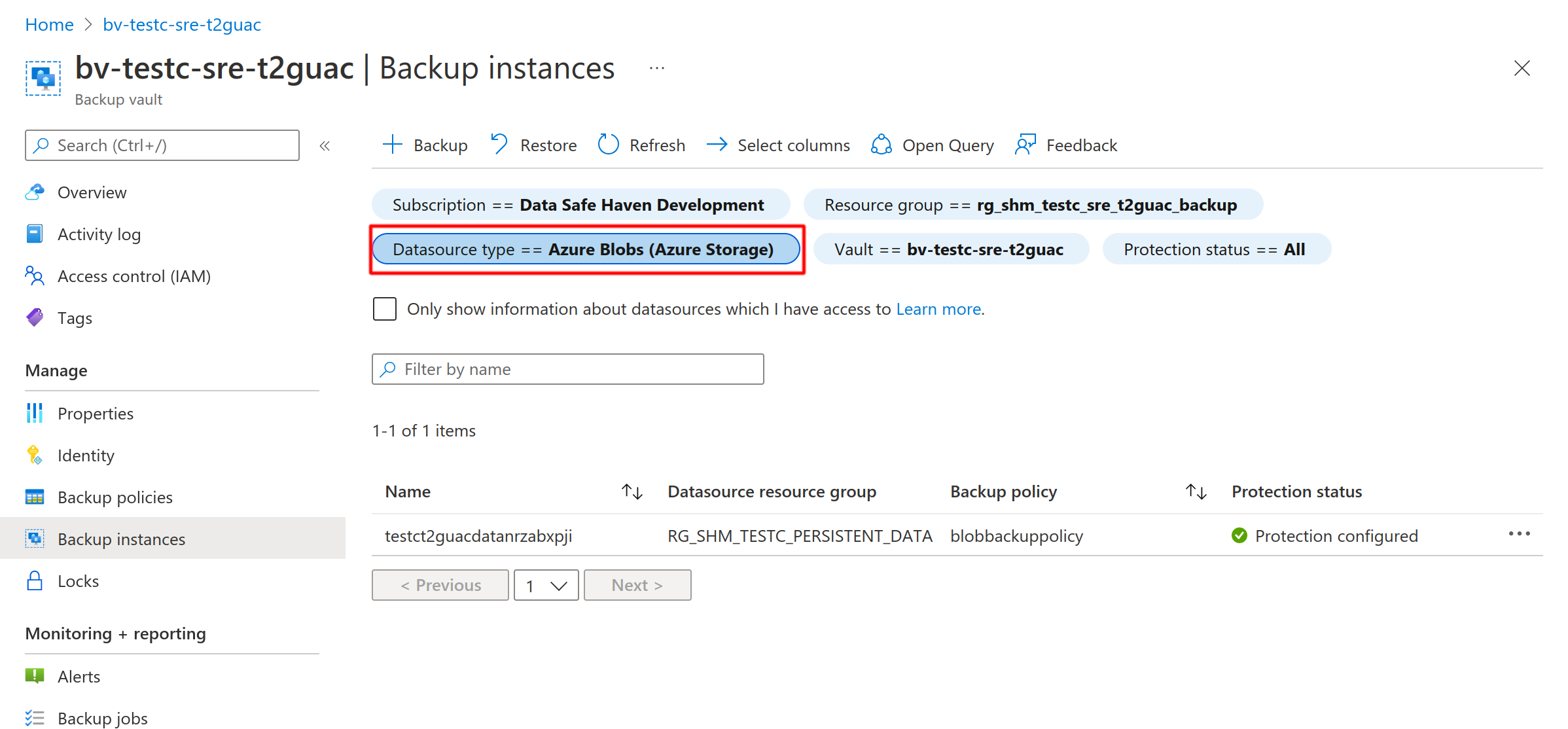Click the Previous page button
Screen dimensions: 1568x729
coord(440,585)
